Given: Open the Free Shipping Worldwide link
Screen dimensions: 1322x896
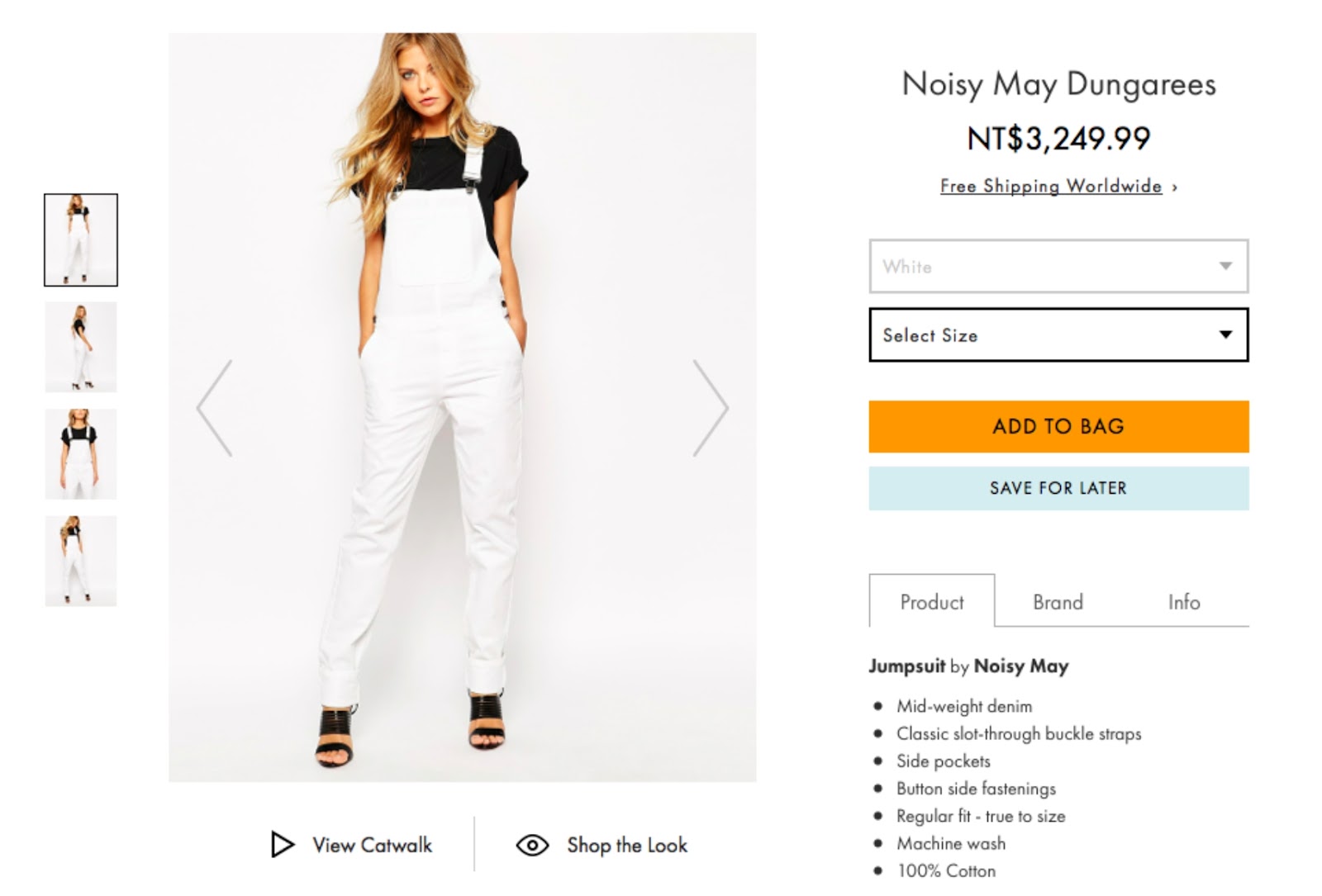Looking at the screenshot, I should click(x=1050, y=187).
